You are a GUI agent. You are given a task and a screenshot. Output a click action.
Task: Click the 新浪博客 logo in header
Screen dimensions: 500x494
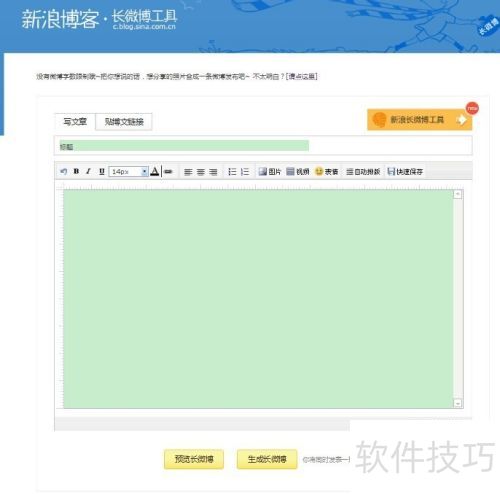(x=60, y=19)
